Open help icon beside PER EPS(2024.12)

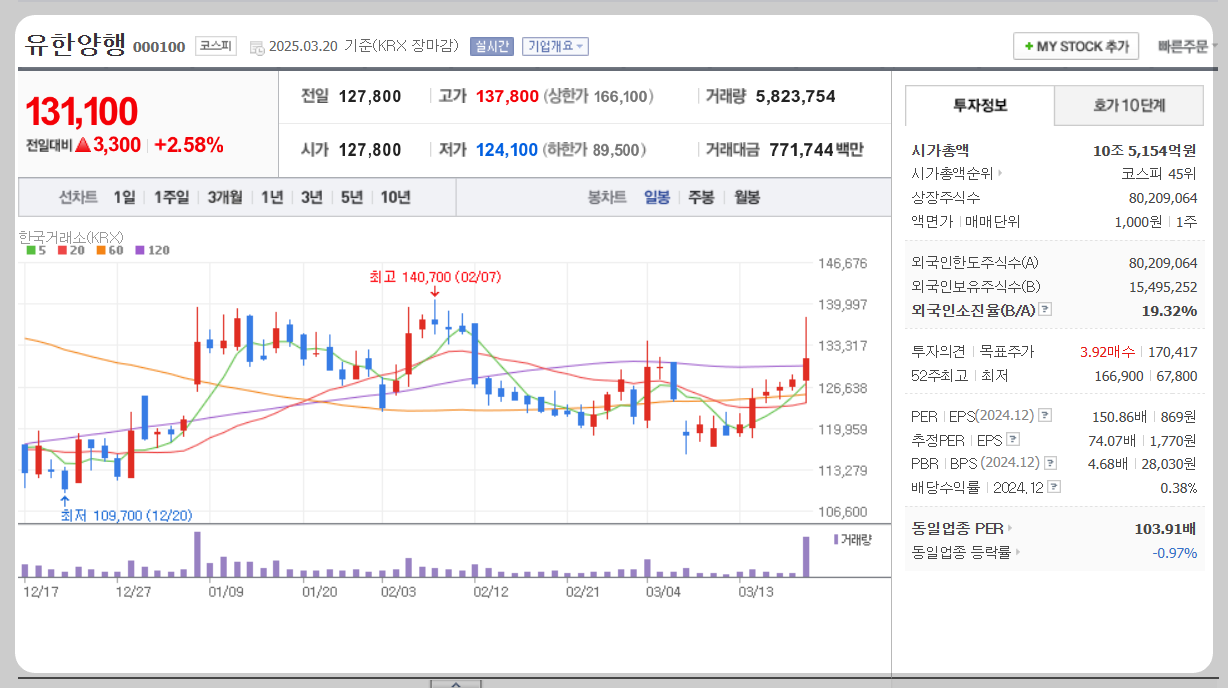coord(1045,415)
